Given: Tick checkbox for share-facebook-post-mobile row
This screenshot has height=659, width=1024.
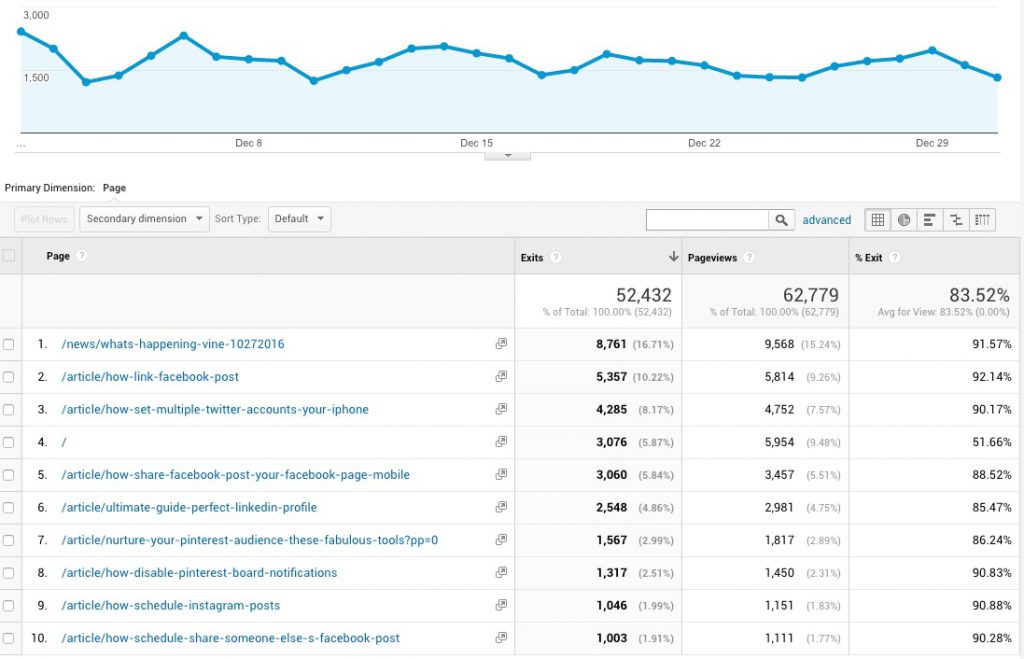Looking at the screenshot, I should (8, 475).
